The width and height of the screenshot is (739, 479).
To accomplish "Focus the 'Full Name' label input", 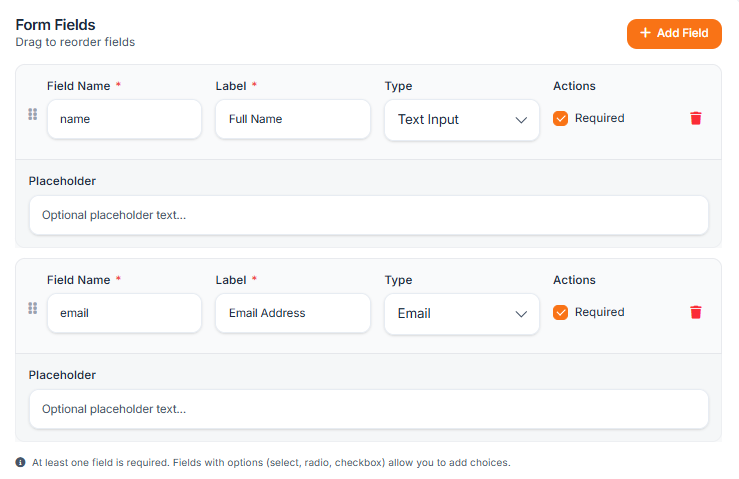I will (293, 119).
